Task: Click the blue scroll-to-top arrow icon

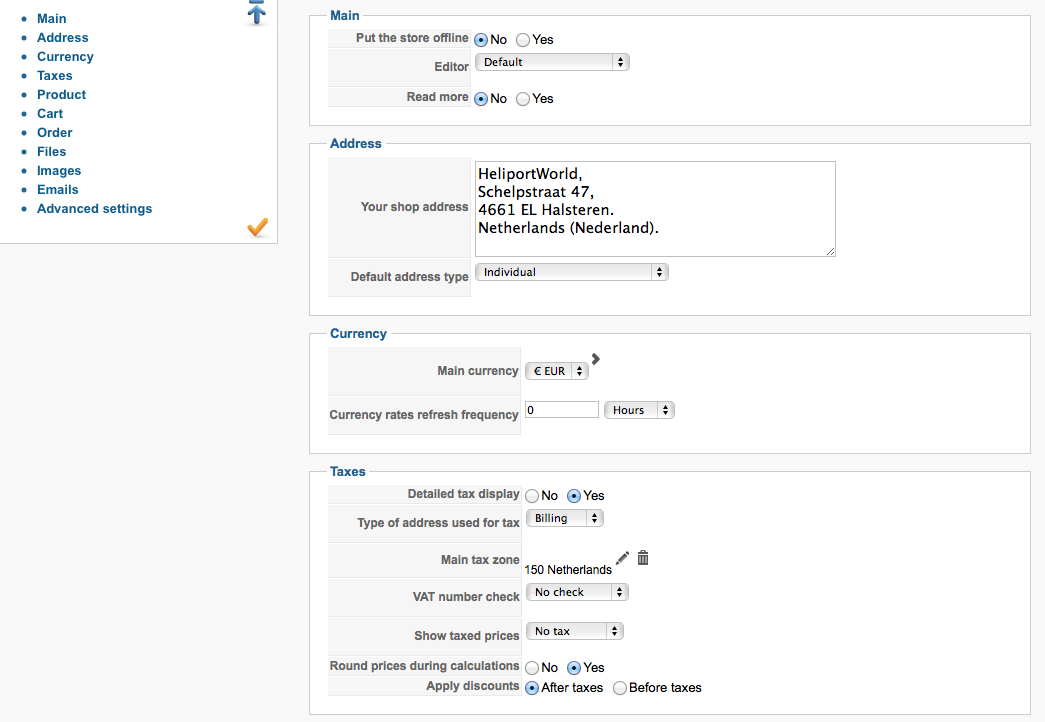Action: coord(257,13)
